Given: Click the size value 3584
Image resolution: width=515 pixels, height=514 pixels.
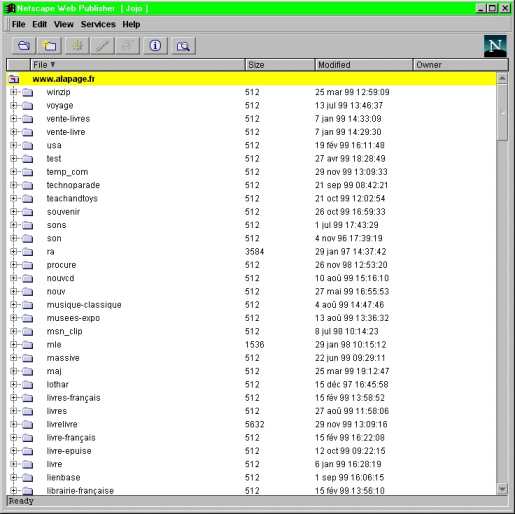Looking at the screenshot, I should (254, 252).
